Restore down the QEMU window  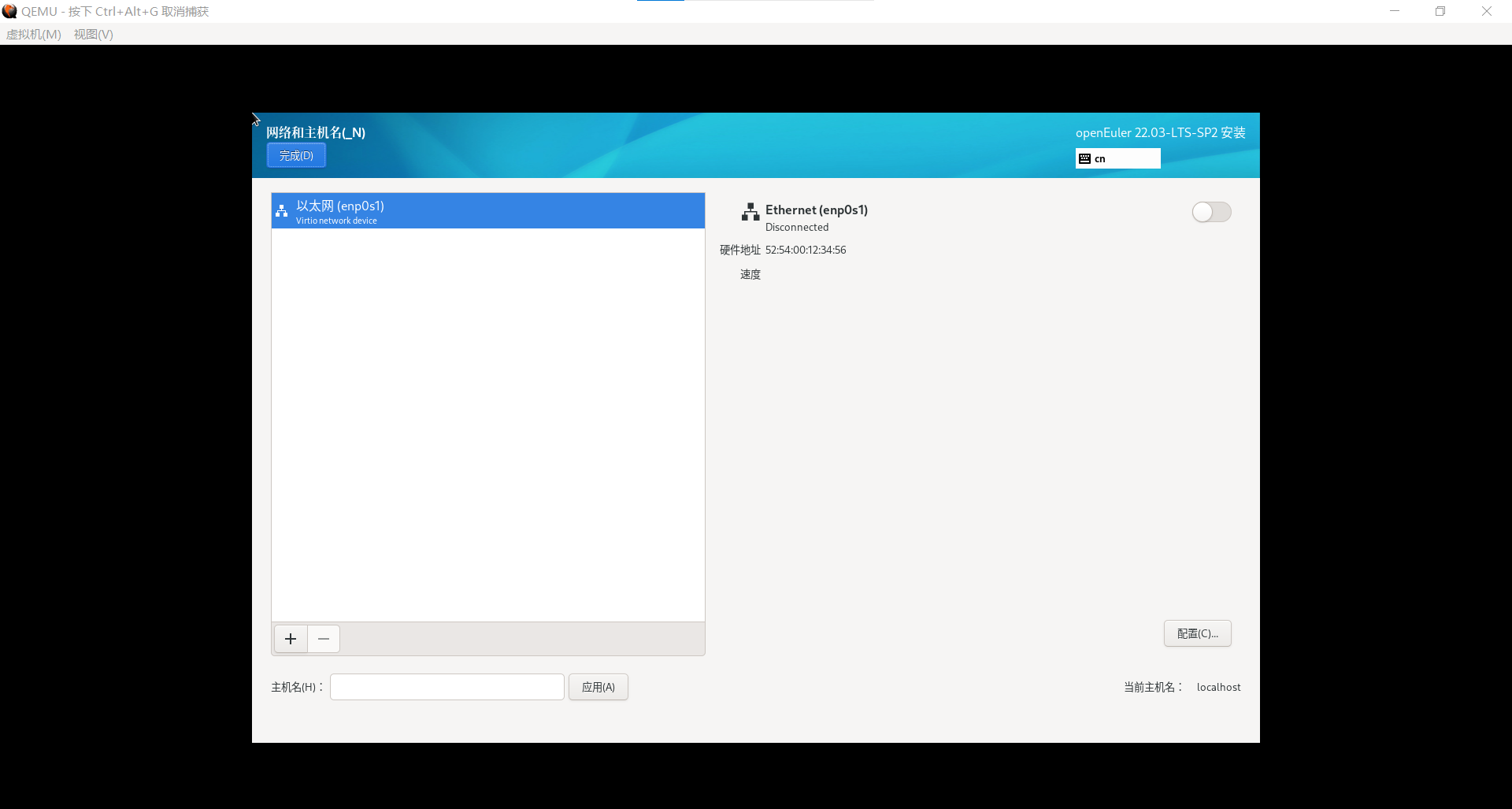[1440, 11]
